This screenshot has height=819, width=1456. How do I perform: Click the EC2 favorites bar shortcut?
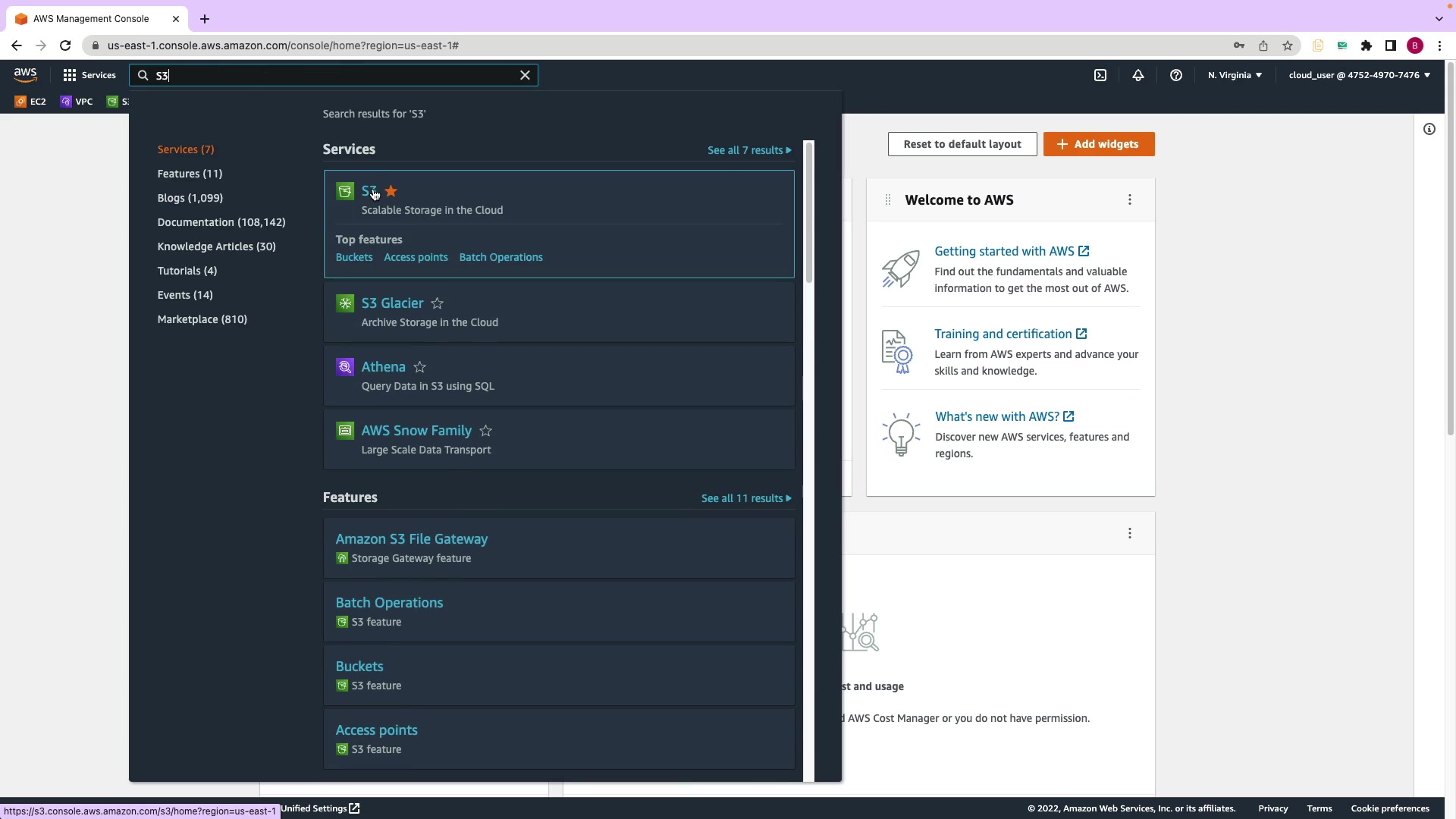point(30,102)
